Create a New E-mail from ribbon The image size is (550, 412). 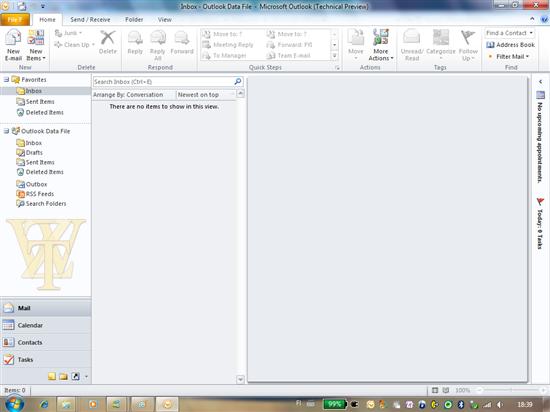tap(13, 45)
